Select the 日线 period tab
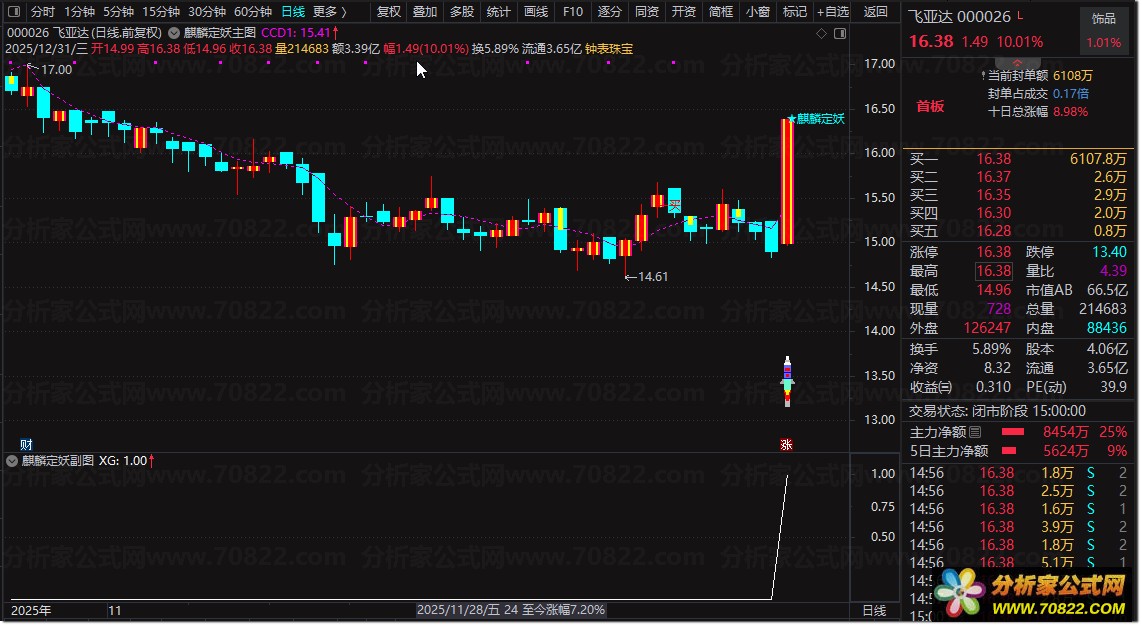 [293, 12]
